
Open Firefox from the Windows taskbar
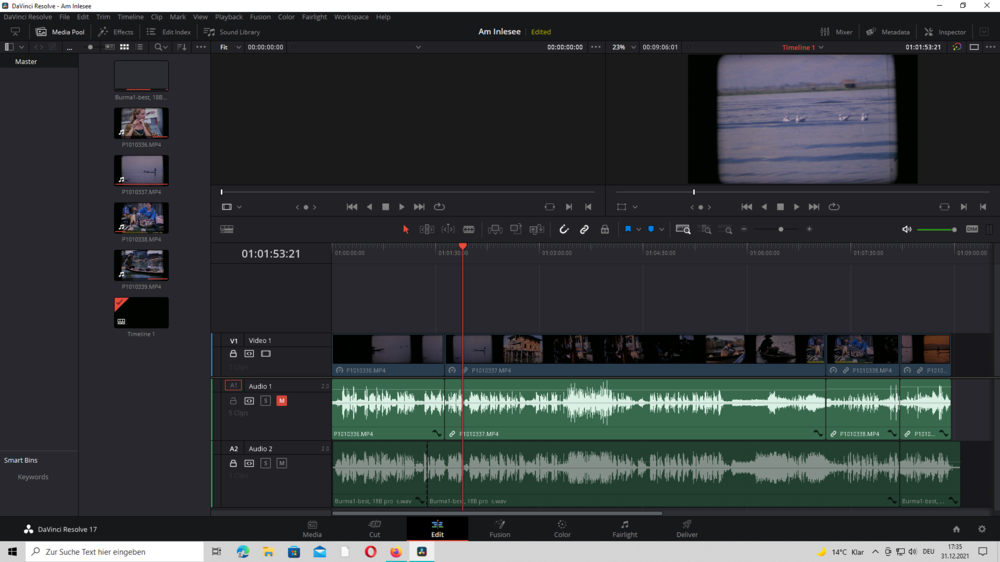click(396, 552)
